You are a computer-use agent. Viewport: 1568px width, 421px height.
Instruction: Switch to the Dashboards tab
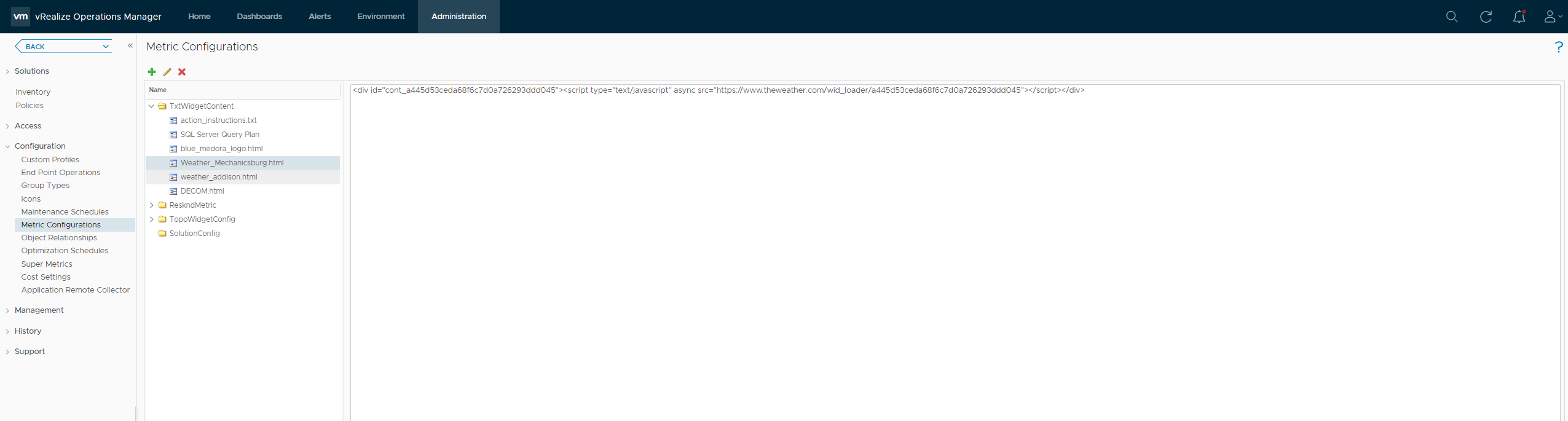(x=259, y=17)
